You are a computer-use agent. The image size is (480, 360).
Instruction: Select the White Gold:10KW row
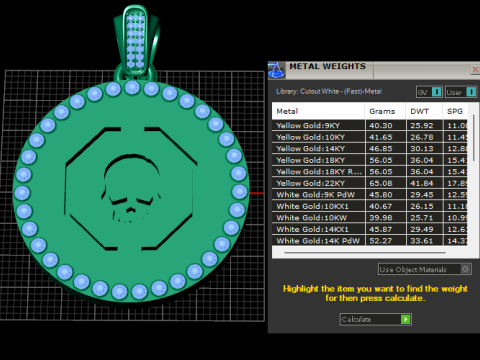pyautogui.click(x=370, y=218)
